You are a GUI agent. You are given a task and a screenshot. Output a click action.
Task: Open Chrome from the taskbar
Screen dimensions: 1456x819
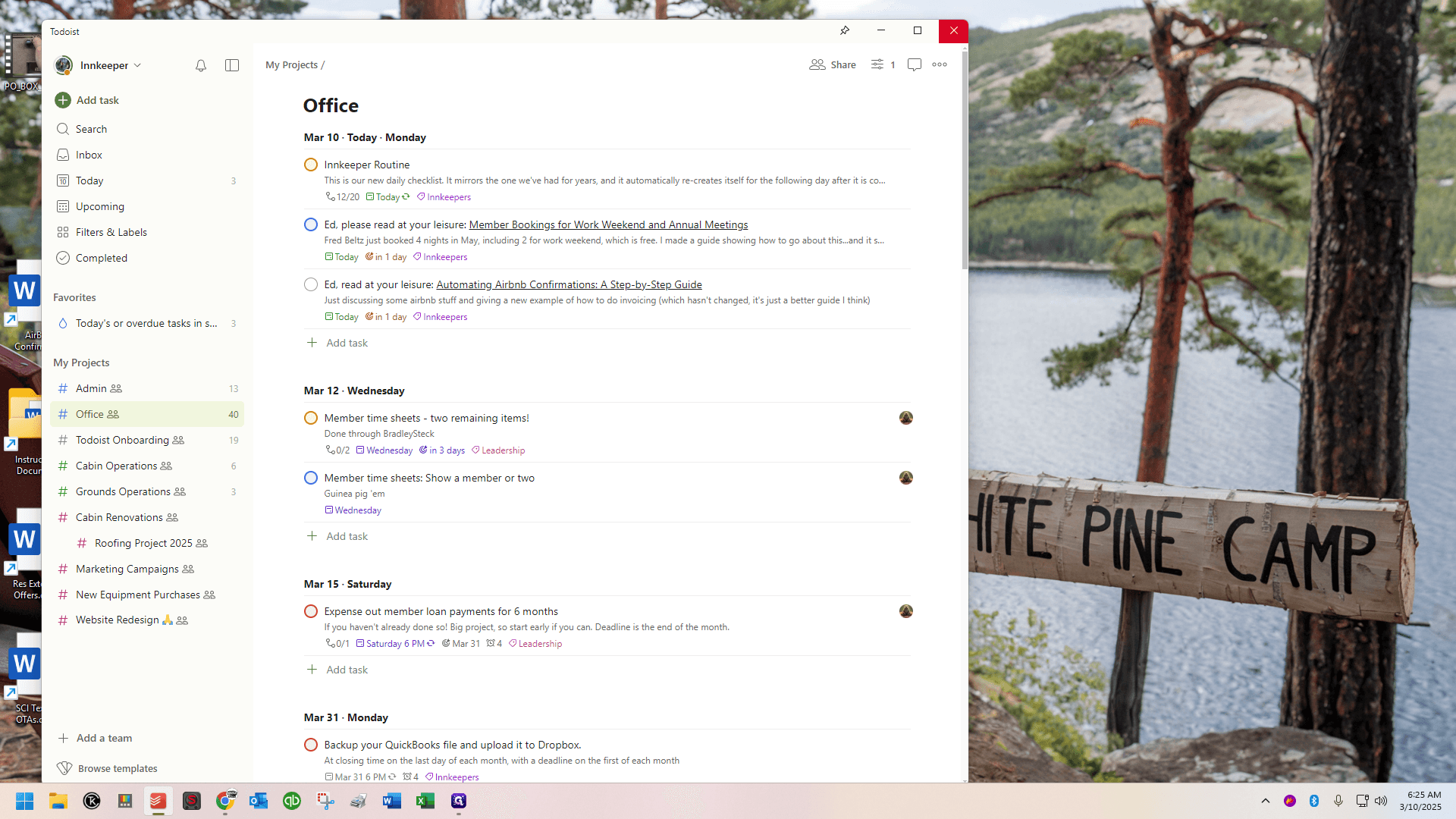(x=225, y=801)
